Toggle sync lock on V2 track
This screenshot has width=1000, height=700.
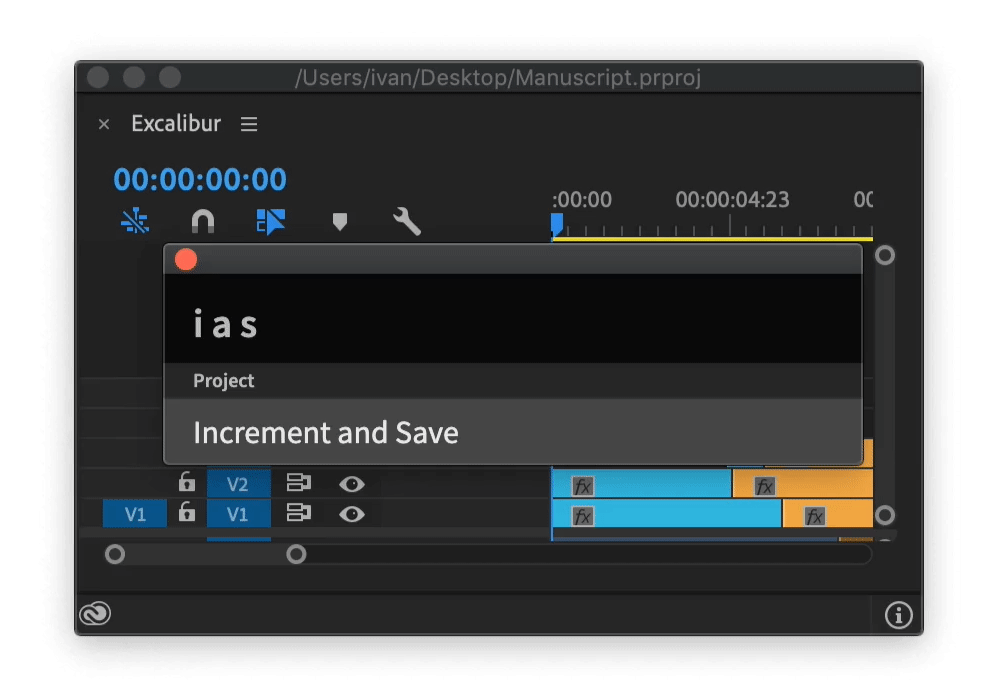point(298,483)
